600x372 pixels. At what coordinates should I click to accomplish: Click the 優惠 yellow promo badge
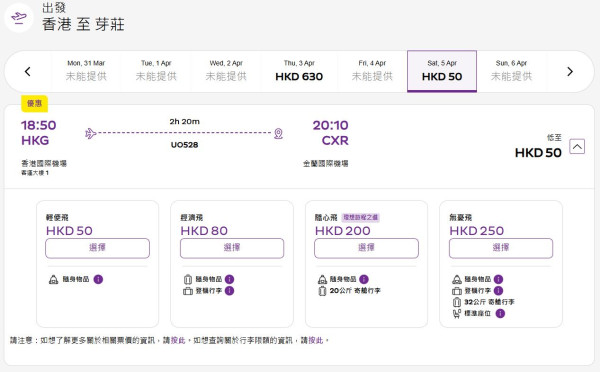34,103
